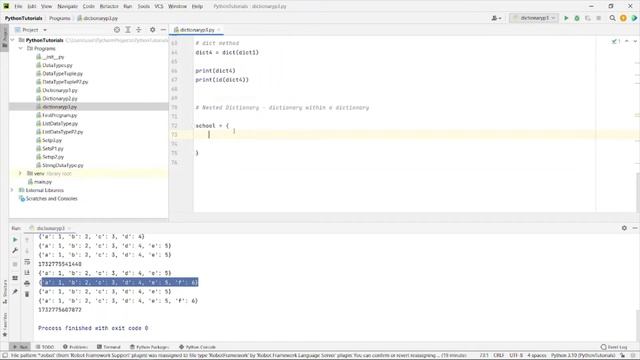Rerun program with green arrow in Run panel
Viewport: 640px width, 360px height.
(15, 240)
